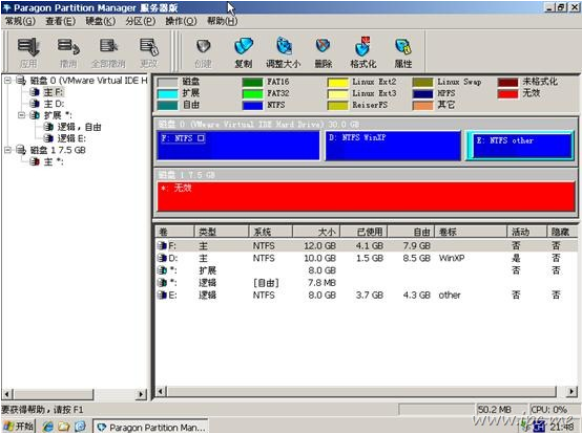Collapse the Disk 1 7.5 GB node
The height and width of the screenshot is (433, 584).
pos(7,150)
